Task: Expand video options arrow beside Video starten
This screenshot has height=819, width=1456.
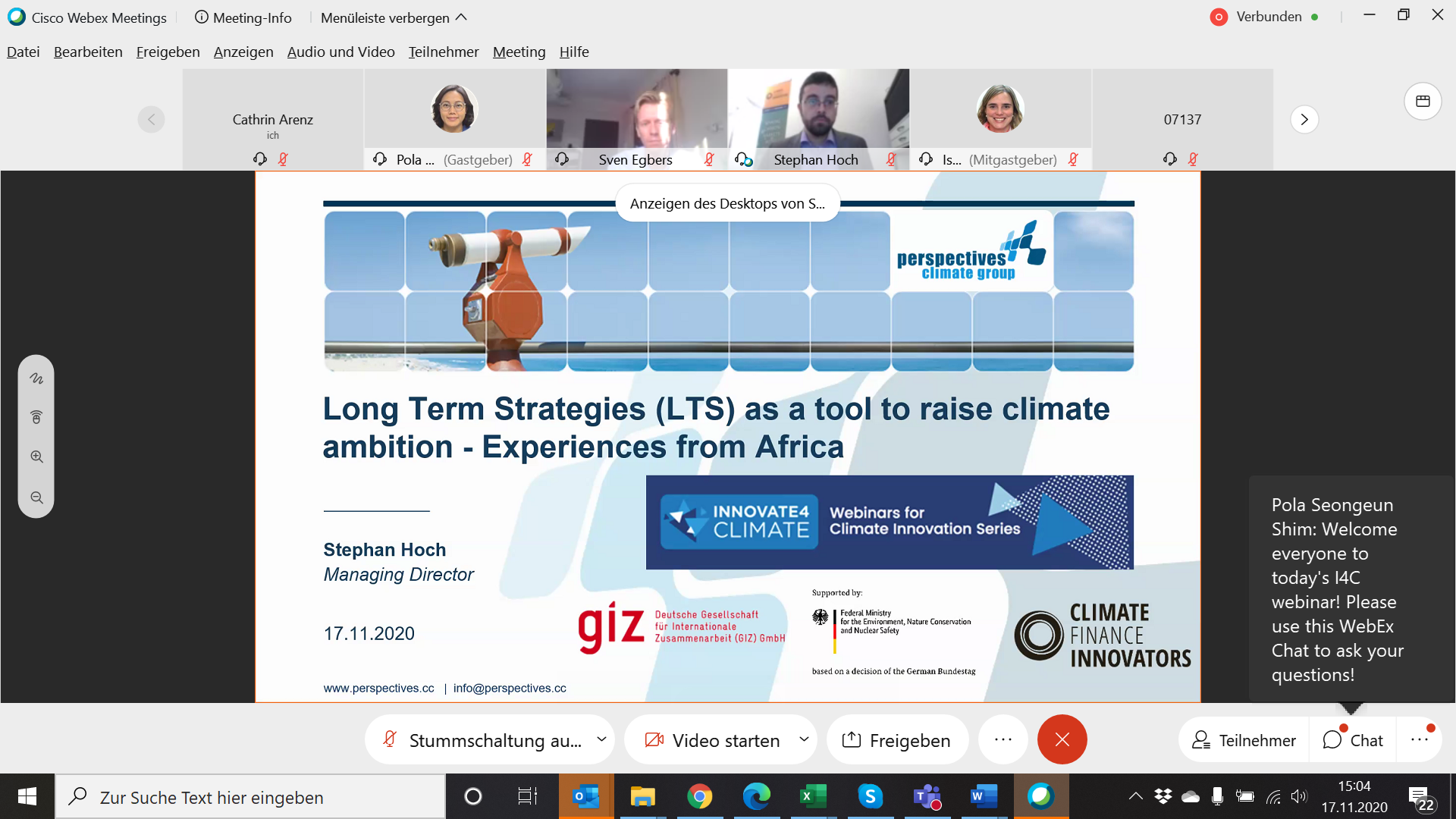Action: coord(804,739)
